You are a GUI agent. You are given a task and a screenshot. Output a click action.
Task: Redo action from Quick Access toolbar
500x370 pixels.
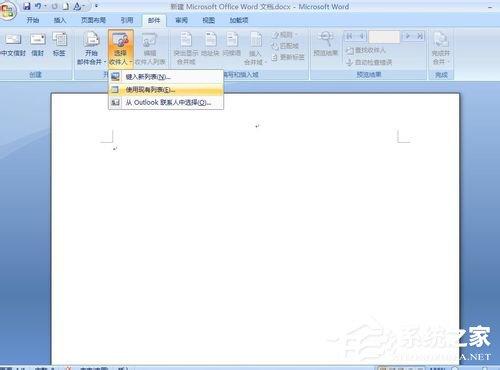[54, 6]
